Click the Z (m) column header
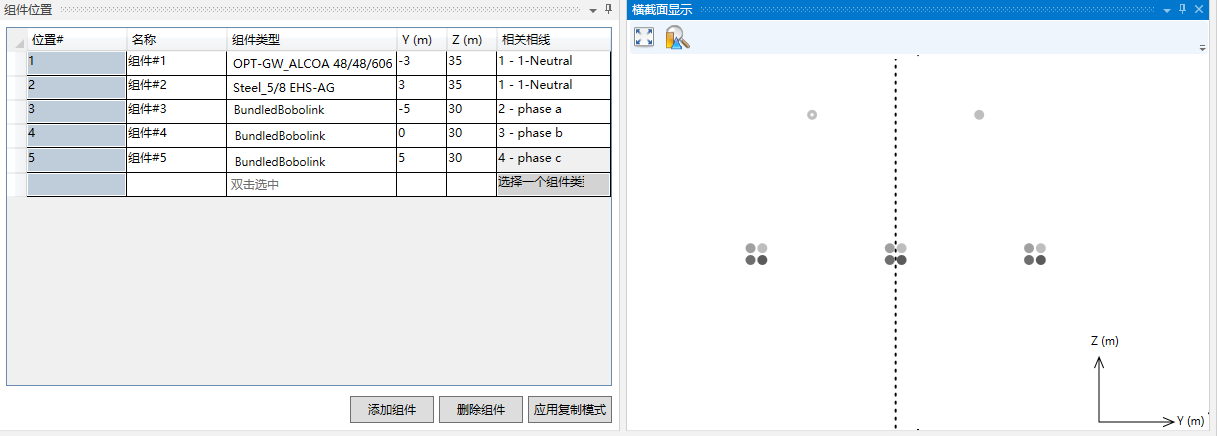The image size is (1217, 436). (472, 40)
